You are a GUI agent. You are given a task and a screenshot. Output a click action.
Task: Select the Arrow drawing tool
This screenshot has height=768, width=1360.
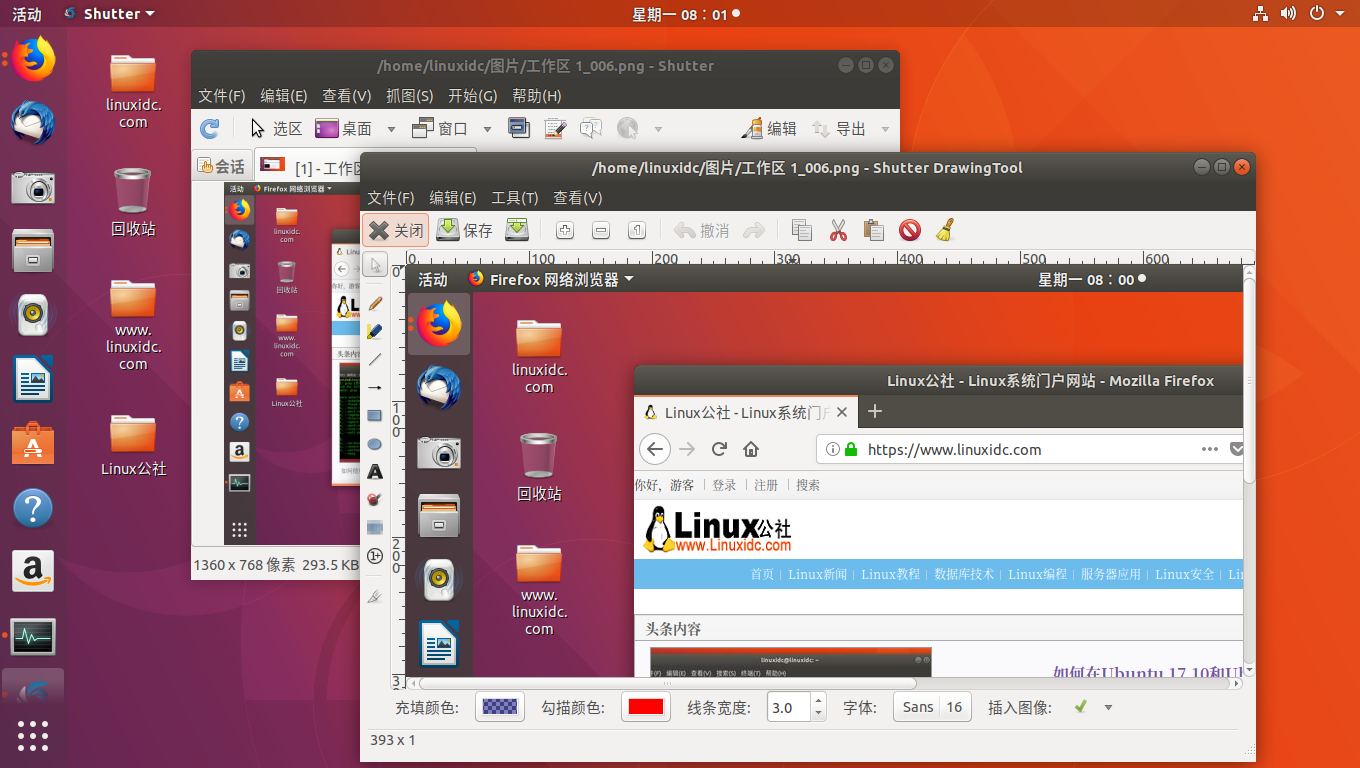[x=375, y=387]
